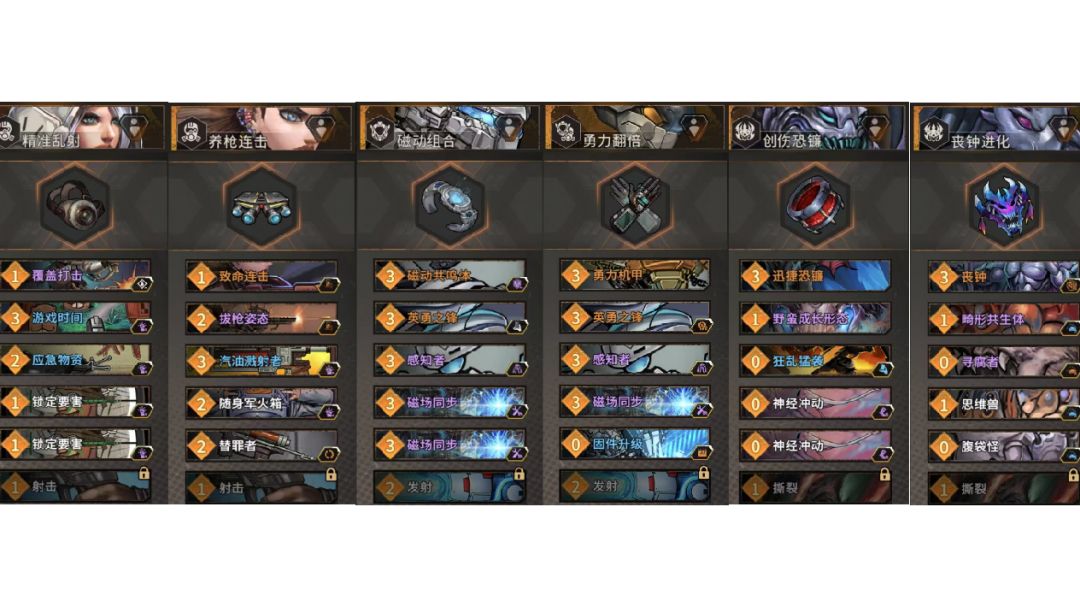
Task: Select the 游戏时间 card
Action: [x=76, y=318]
